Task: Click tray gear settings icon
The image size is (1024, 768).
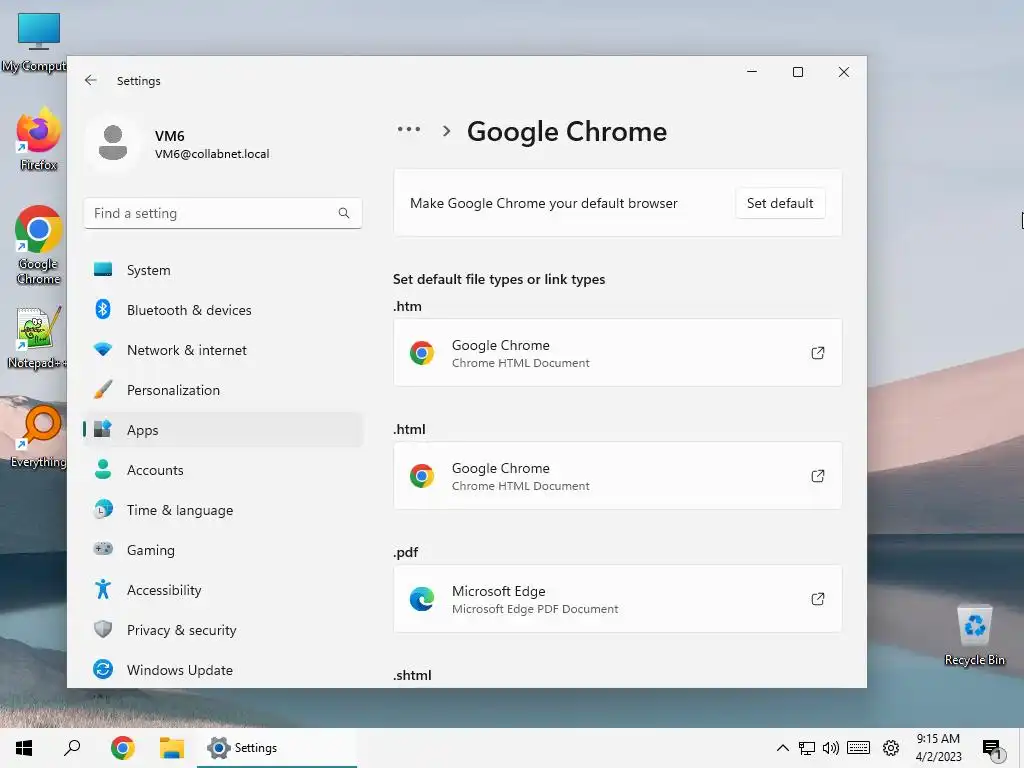Action: [891, 748]
